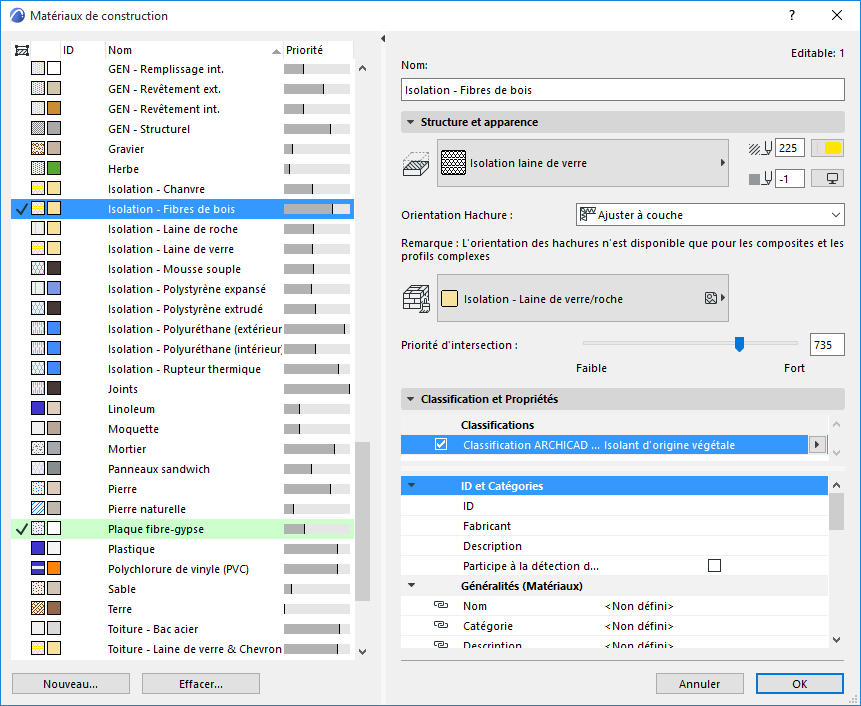Click the cut fill background pen icon

point(761,178)
